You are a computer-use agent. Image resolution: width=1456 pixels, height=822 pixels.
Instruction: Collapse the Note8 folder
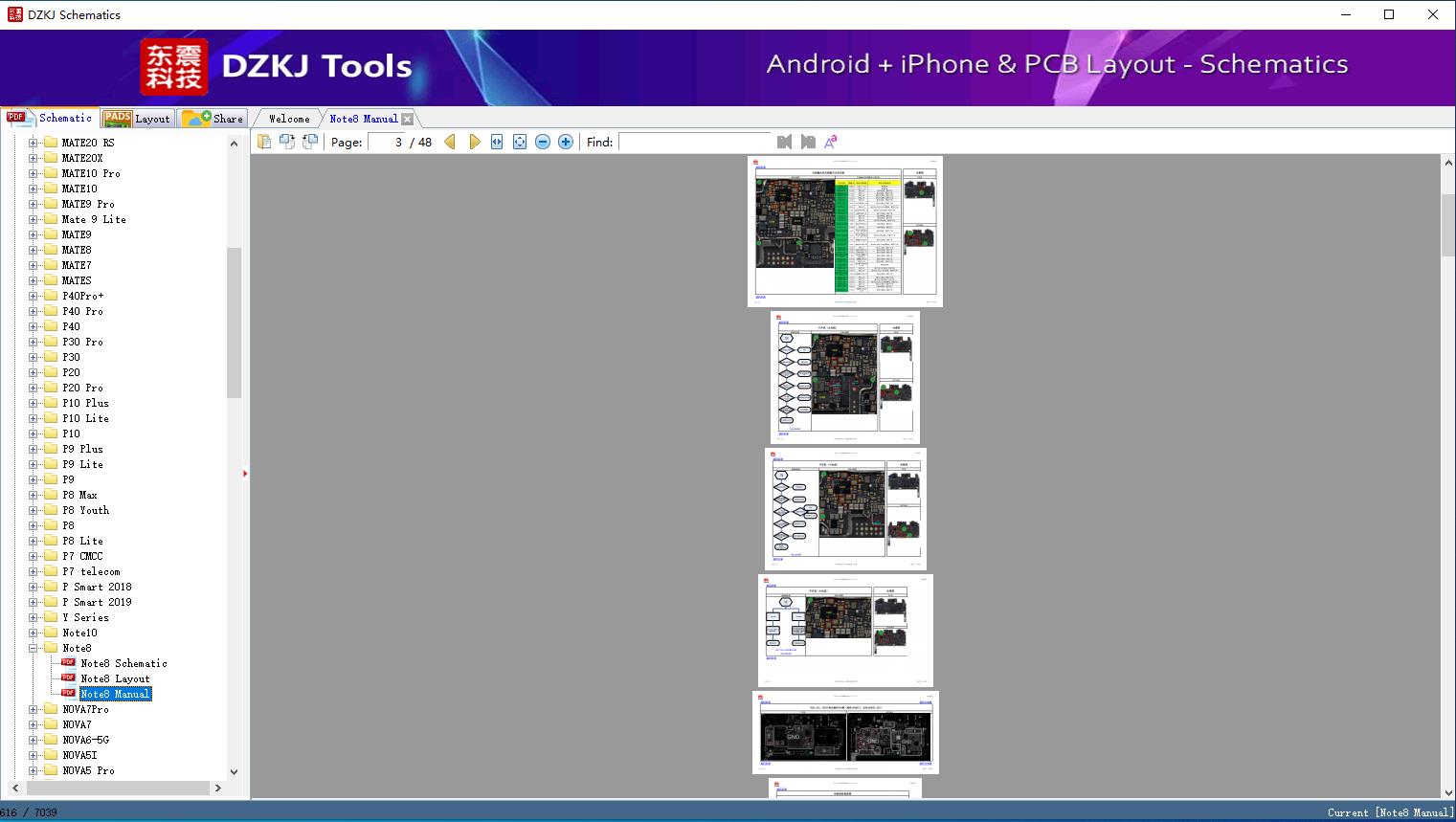point(34,648)
